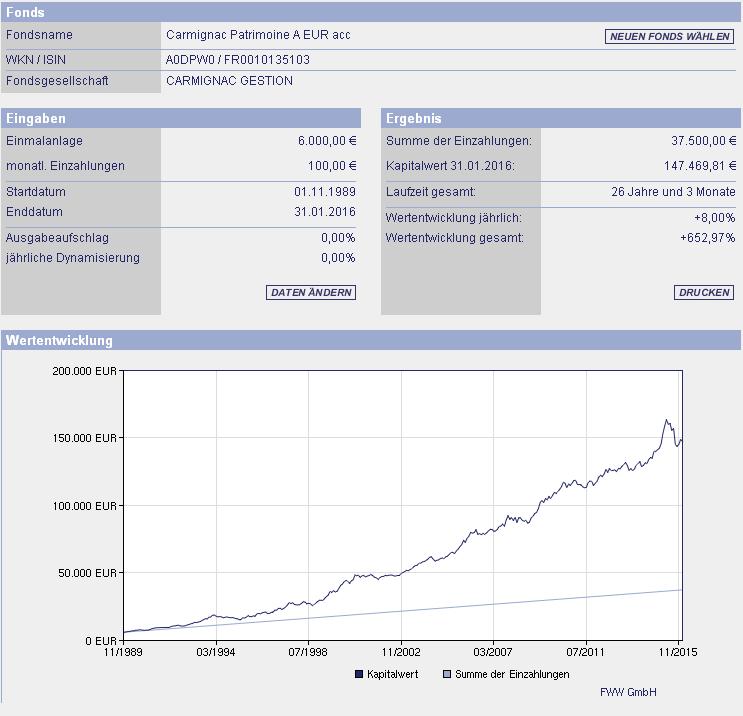This screenshot has height=716, width=743.
Task: Click the Kapitalwert legend color square
Action: coord(359,674)
